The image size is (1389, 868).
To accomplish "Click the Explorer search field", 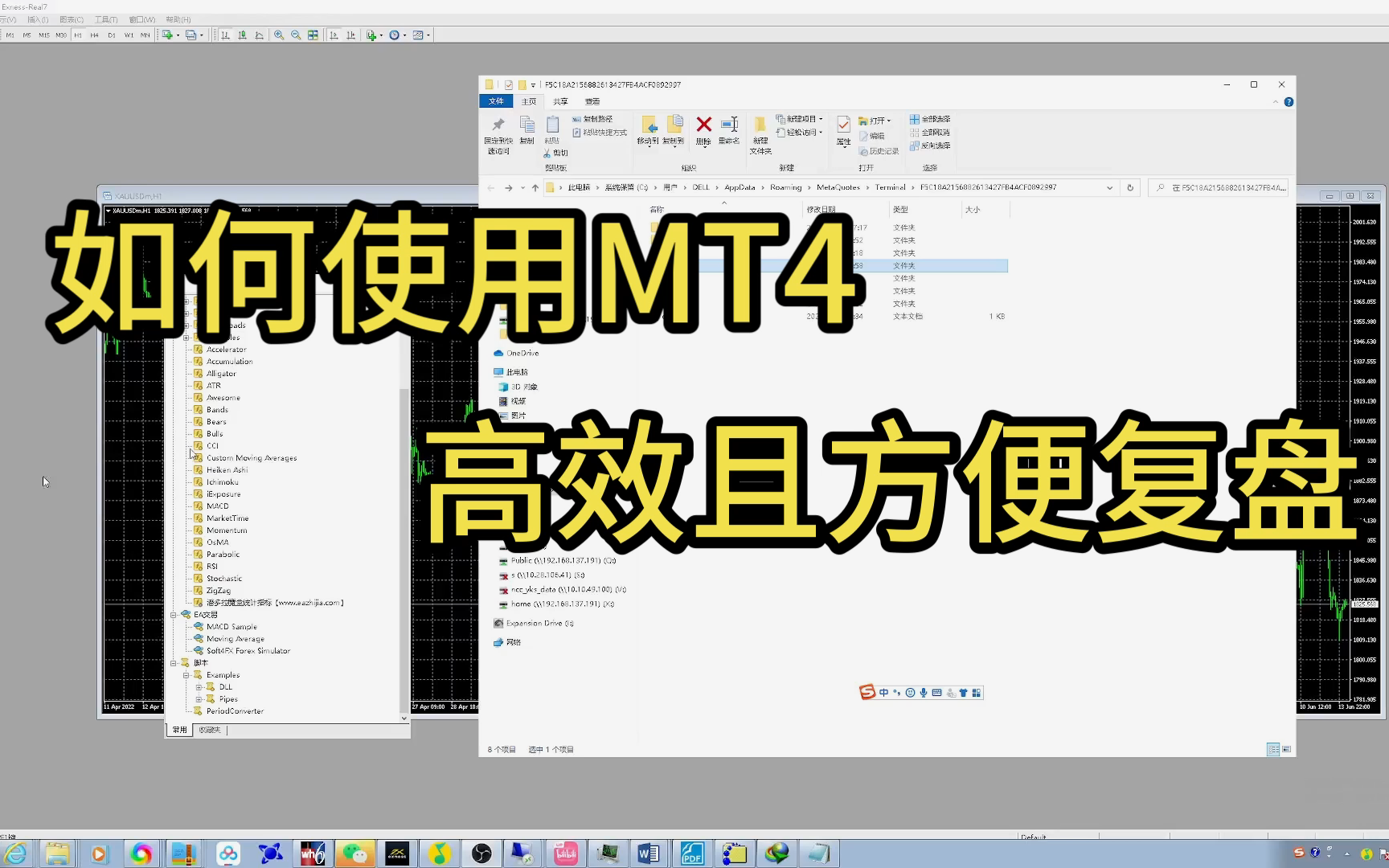I will [x=1219, y=188].
